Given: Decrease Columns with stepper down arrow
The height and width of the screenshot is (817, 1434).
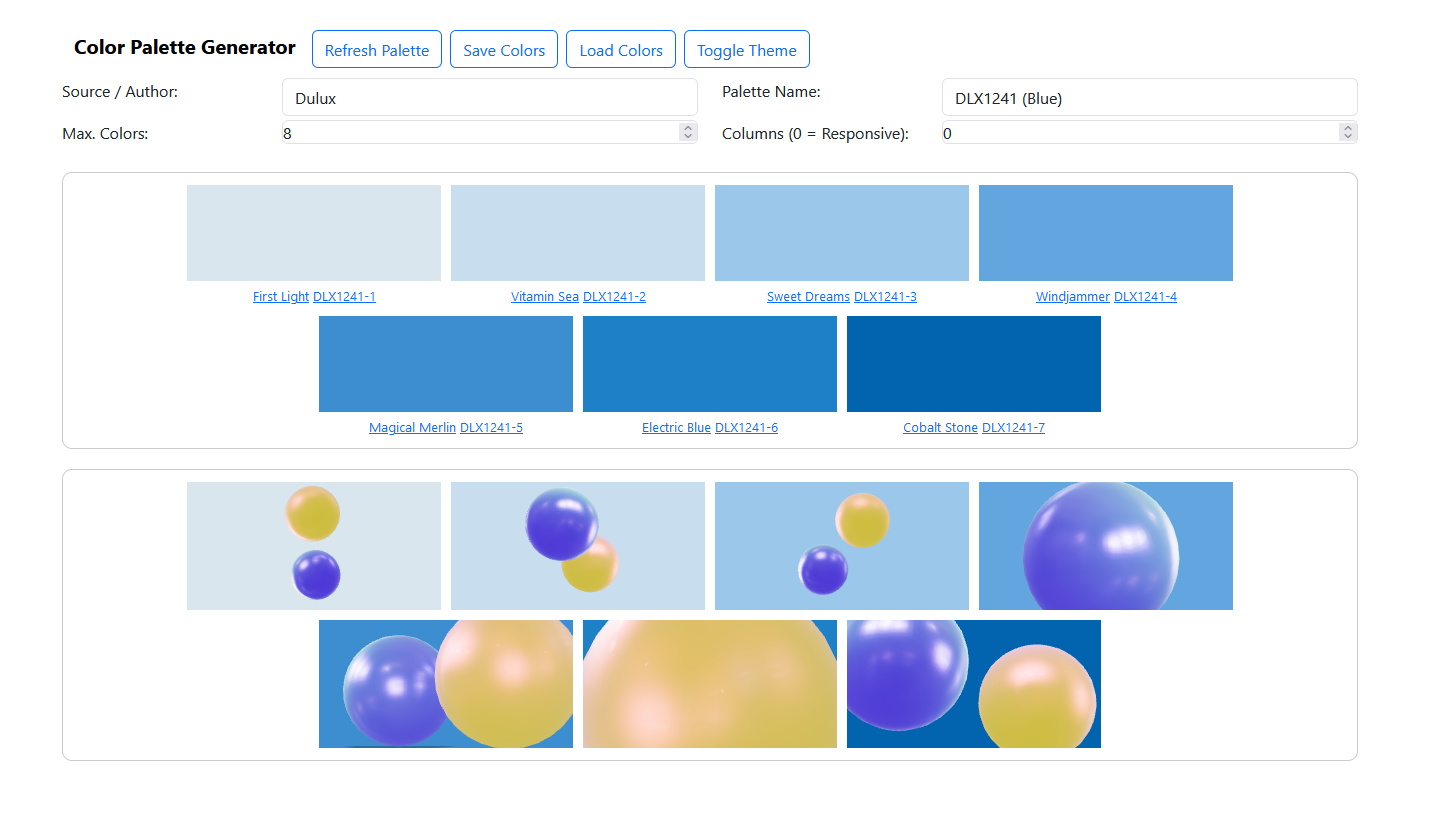Looking at the screenshot, I should tap(1347, 137).
